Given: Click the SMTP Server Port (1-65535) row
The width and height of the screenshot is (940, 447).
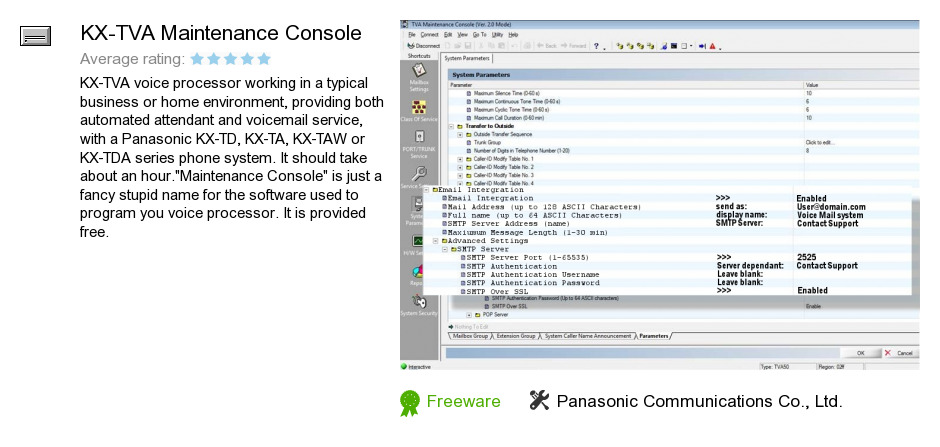Looking at the screenshot, I should [x=667, y=258].
